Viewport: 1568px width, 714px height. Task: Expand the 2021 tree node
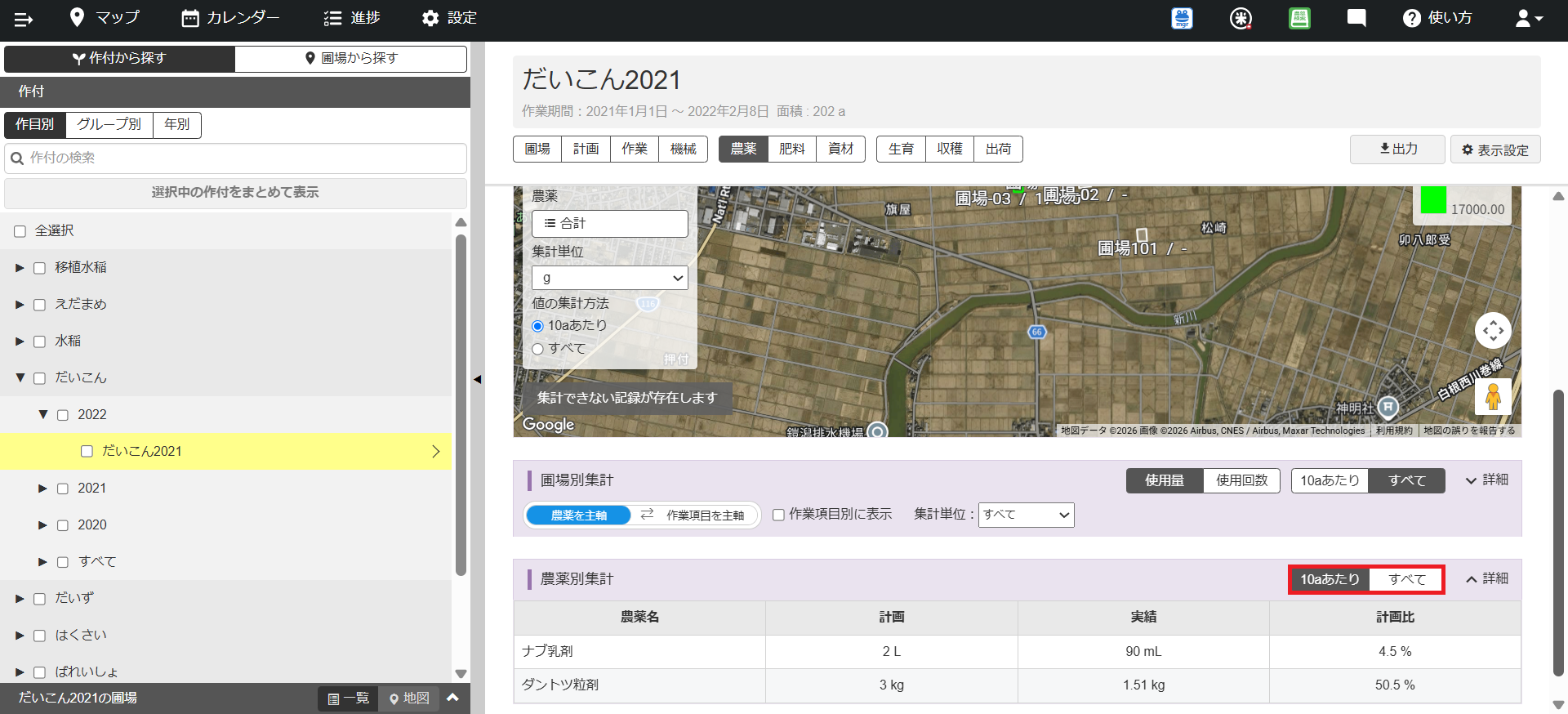43,489
